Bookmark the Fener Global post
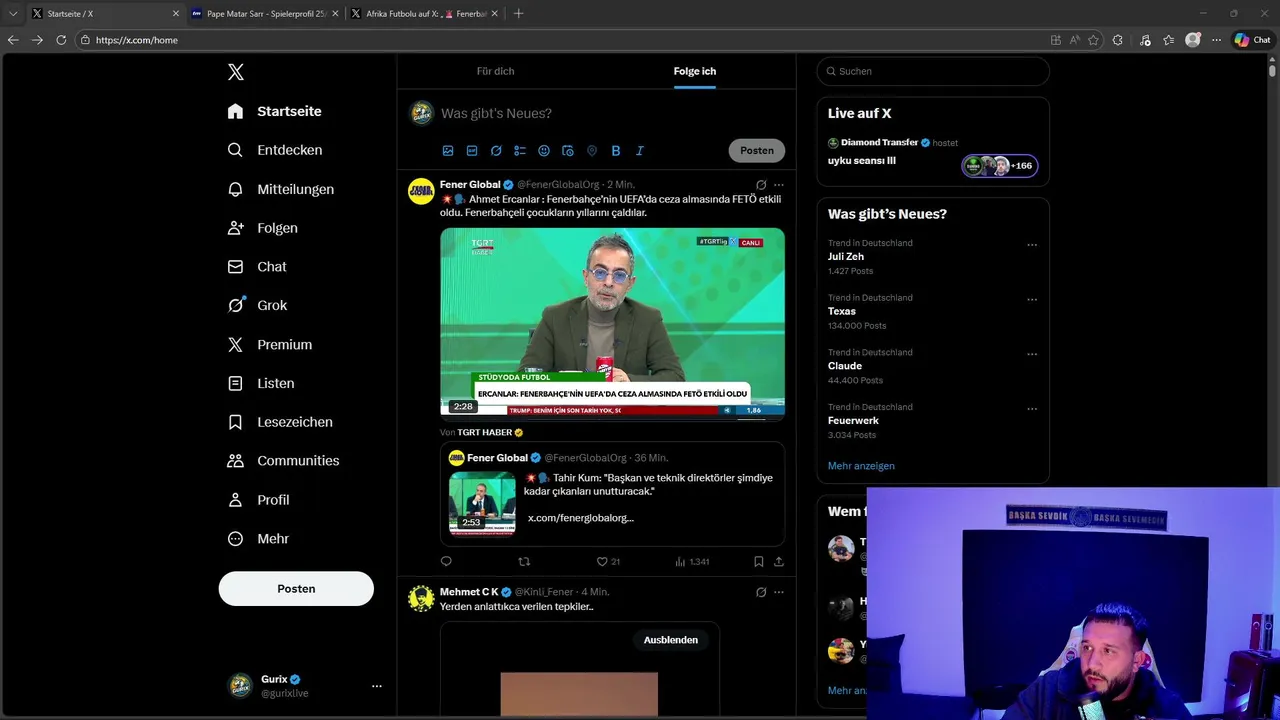The width and height of the screenshot is (1280, 720). click(759, 562)
